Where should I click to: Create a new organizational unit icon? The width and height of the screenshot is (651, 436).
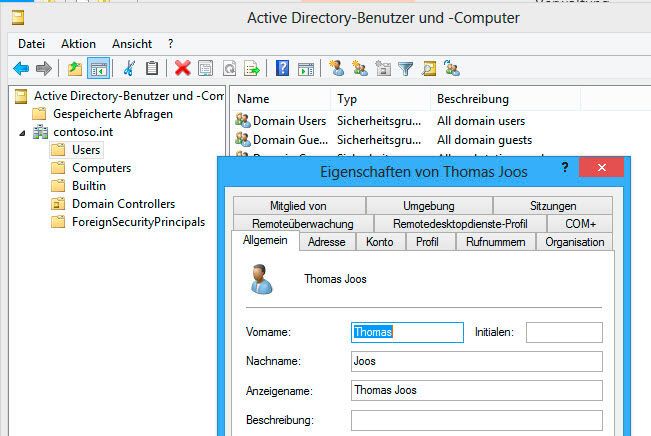(383, 68)
